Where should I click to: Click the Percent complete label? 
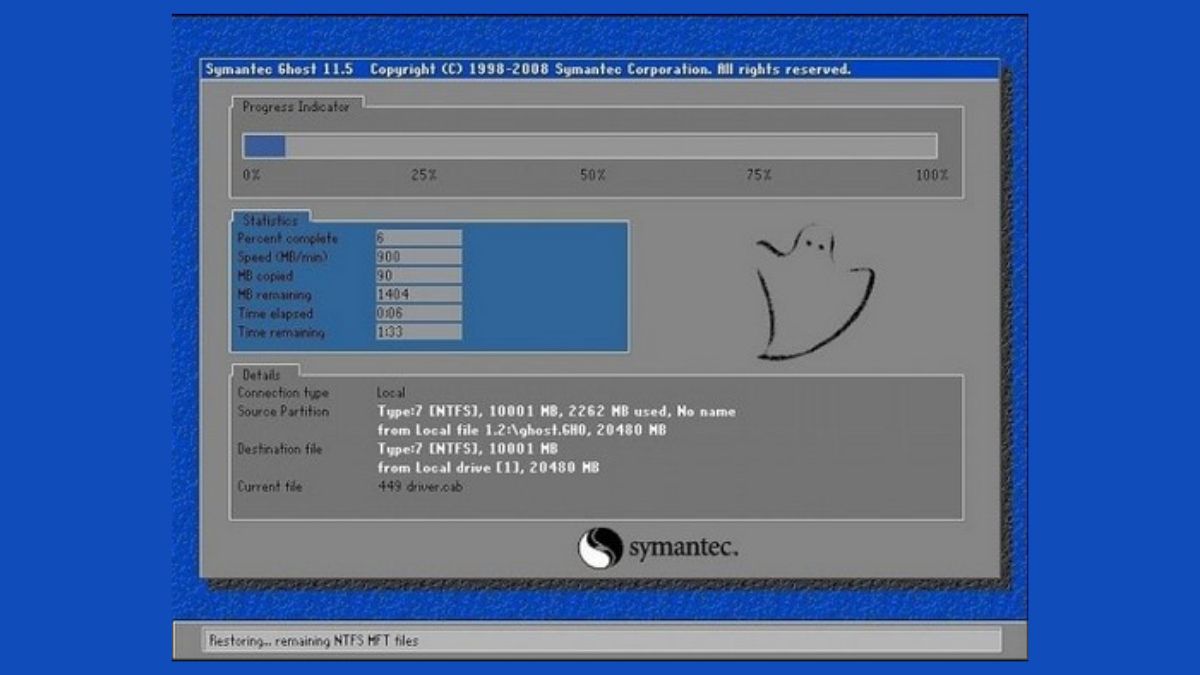(287, 239)
